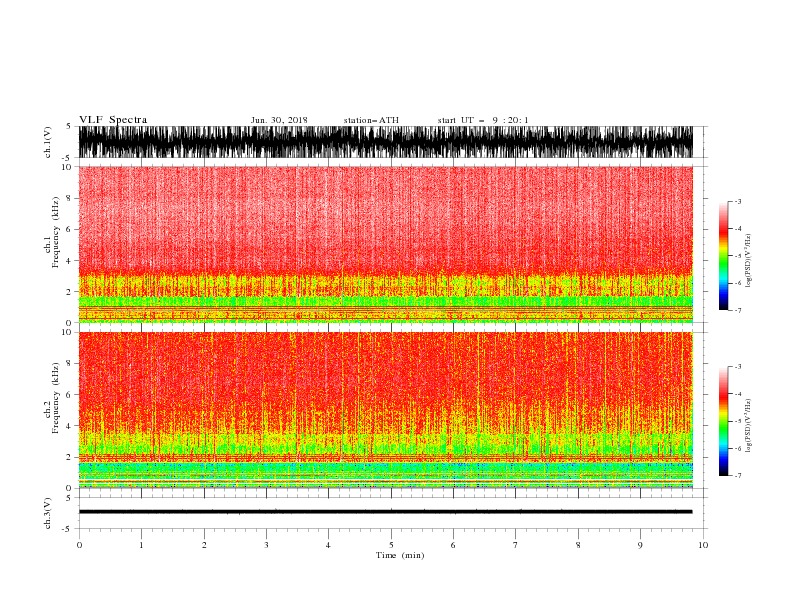Viewport: 792px width, 612px height.
Task: Select the "start UT = 9 :20: 1" text
Action: pyautogui.click(x=483, y=120)
